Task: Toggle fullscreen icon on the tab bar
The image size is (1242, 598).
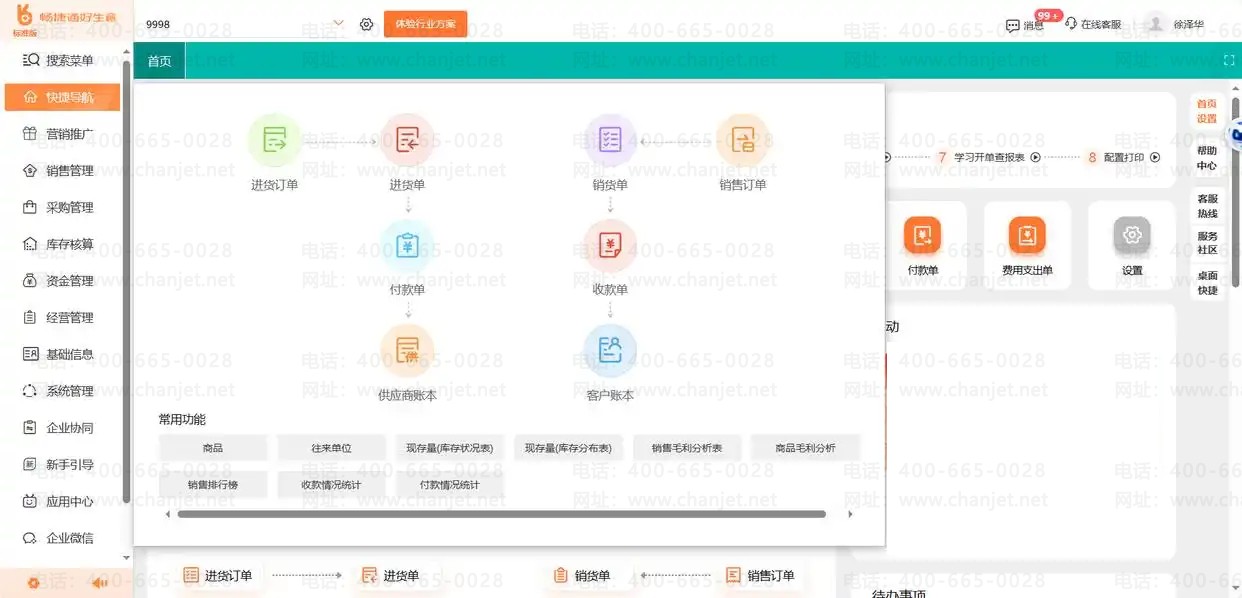Action: (1229, 61)
